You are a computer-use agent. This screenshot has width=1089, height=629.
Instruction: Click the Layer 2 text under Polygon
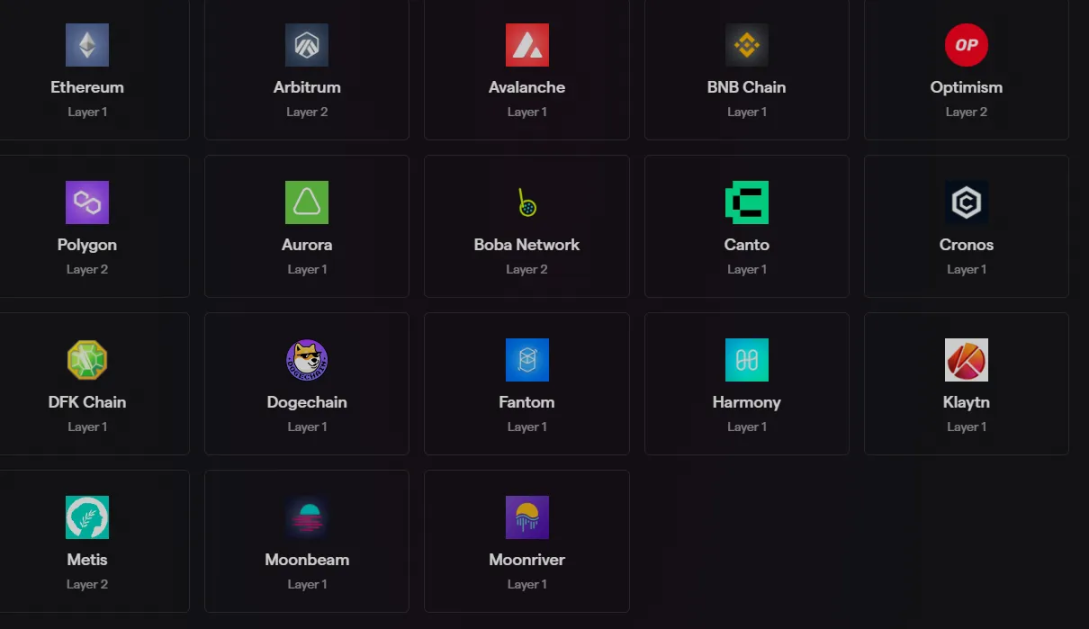pos(87,269)
